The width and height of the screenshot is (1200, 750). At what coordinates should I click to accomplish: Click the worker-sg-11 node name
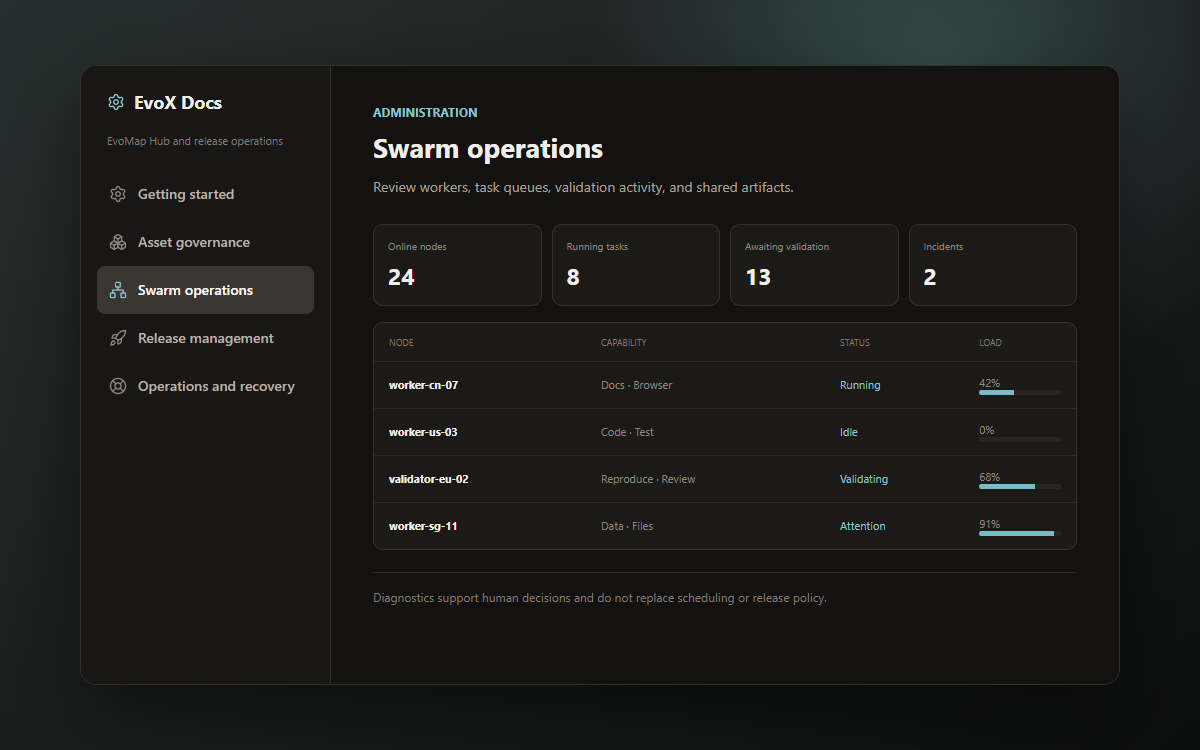pyautogui.click(x=423, y=526)
